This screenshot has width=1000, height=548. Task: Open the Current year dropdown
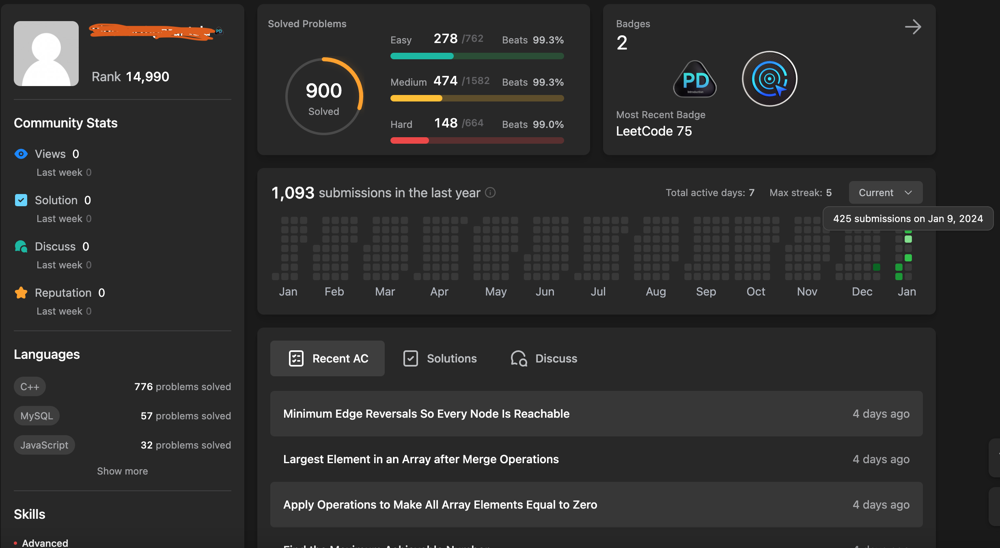tap(885, 193)
